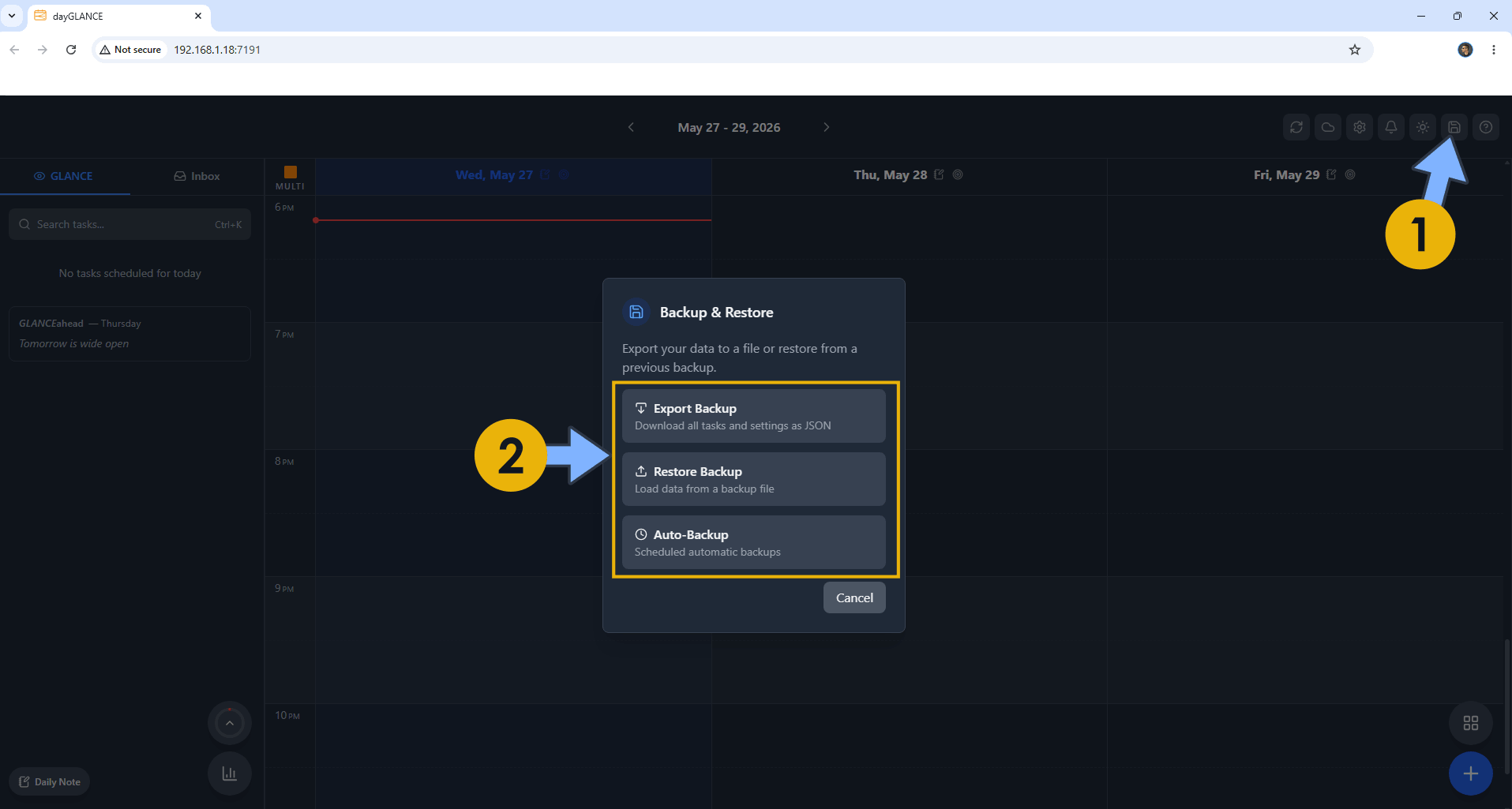Click the notifications bell icon
Viewport: 1512px width, 809px height.
click(x=1391, y=127)
